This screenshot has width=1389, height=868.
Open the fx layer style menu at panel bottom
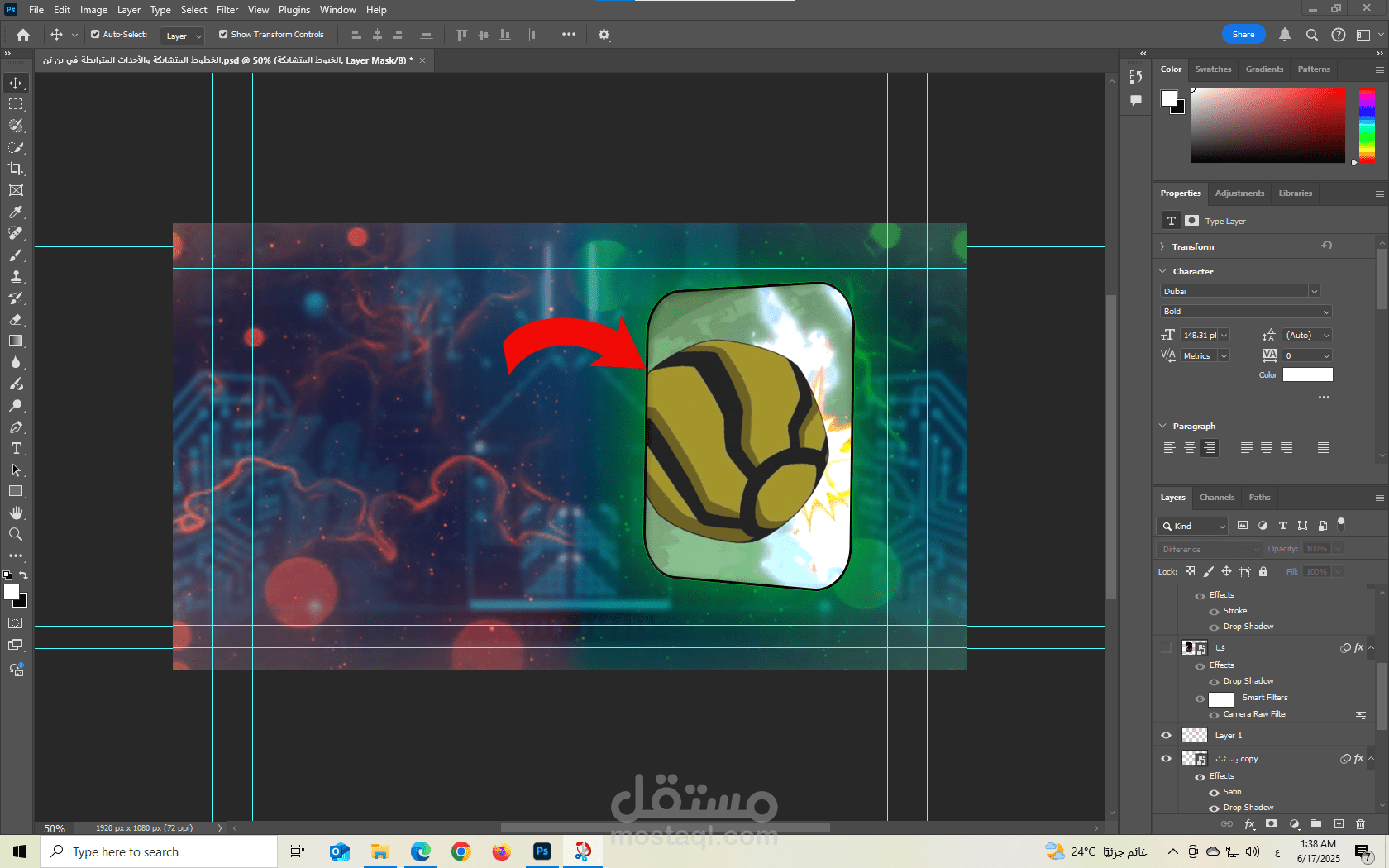pos(1249,824)
